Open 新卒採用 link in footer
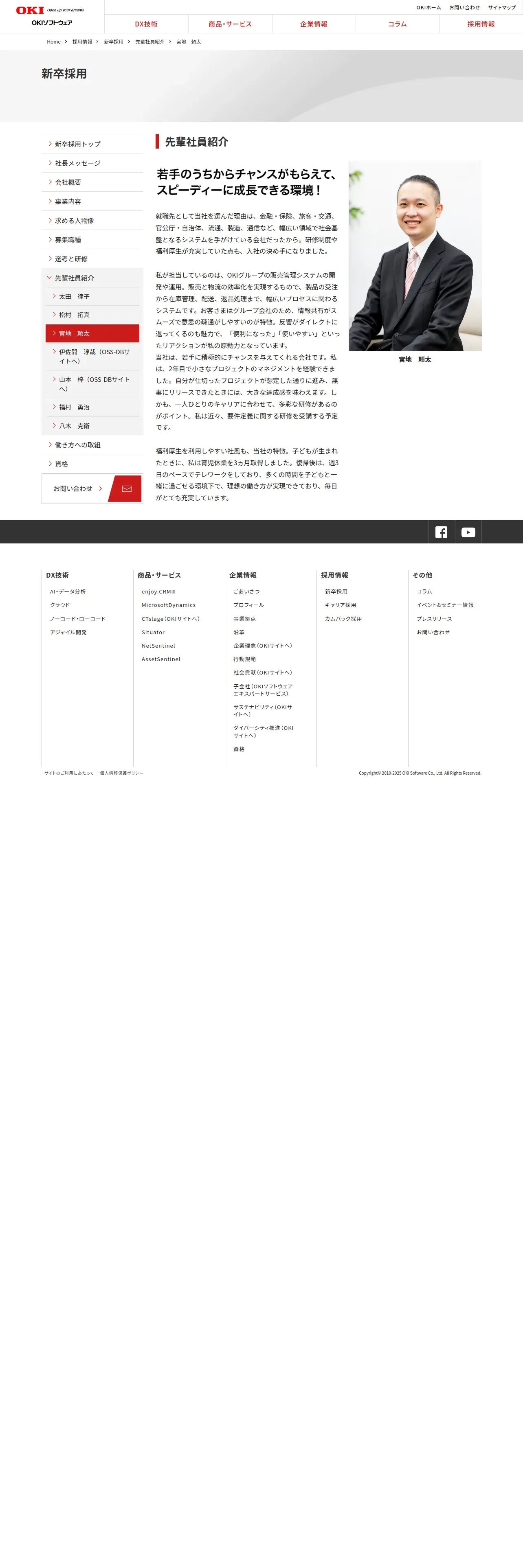This screenshot has height=1568, width=523. (x=336, y=591)
